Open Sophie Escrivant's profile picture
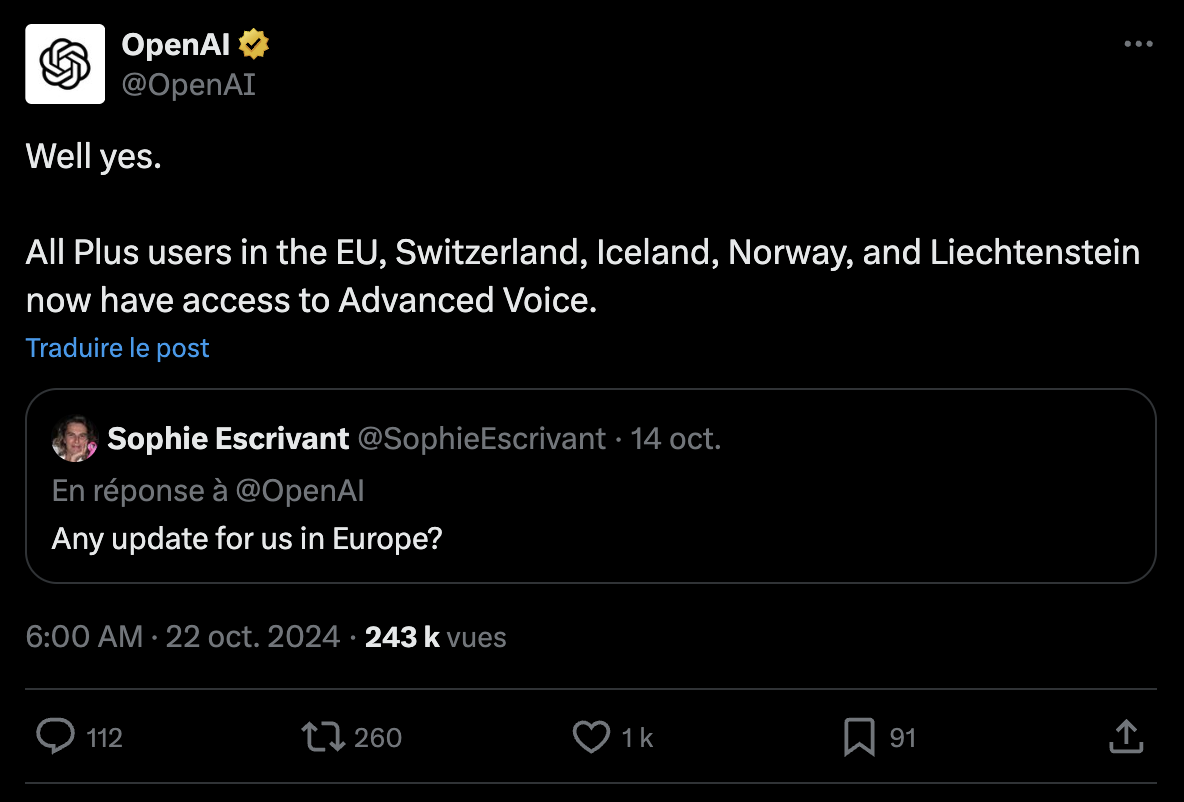This screenshot has height=802, width=1184. 74,439
